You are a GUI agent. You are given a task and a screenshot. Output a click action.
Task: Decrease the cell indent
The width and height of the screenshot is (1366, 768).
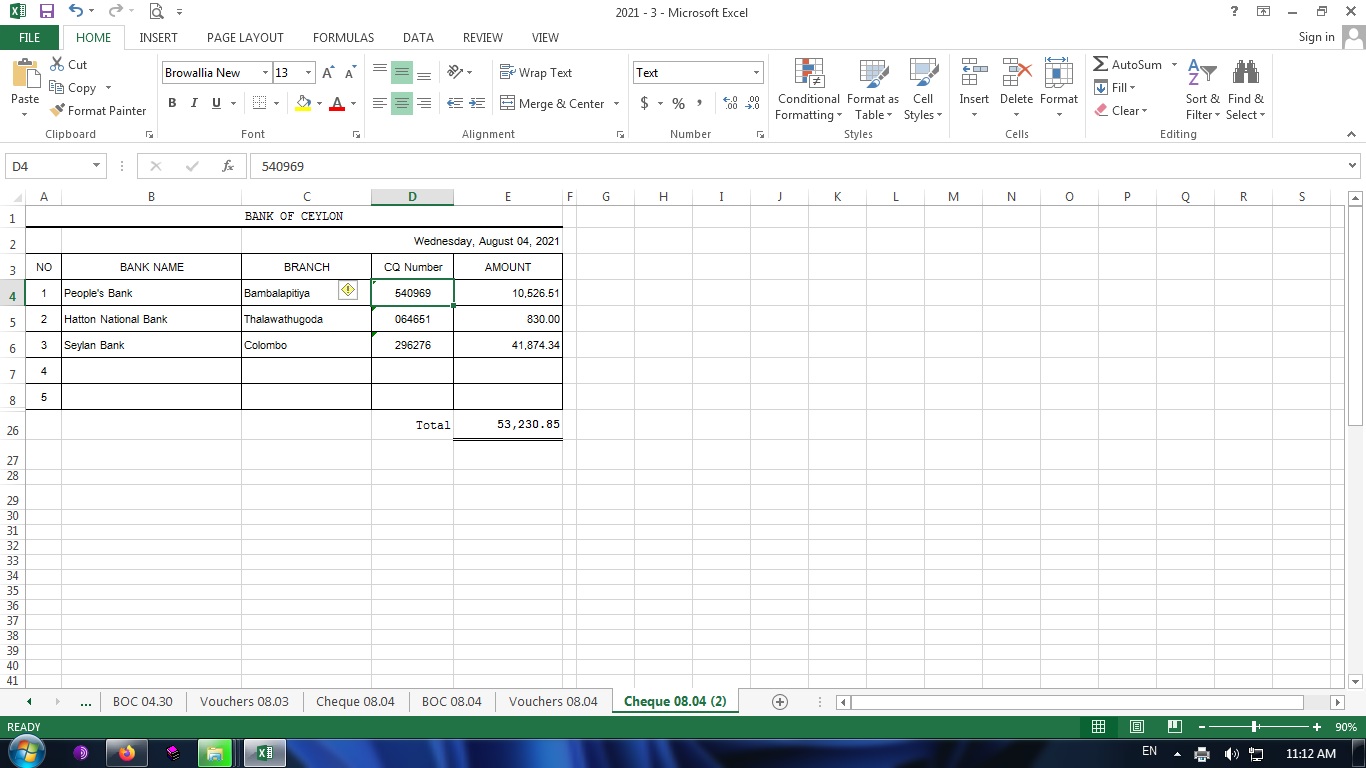pos(455,103)
